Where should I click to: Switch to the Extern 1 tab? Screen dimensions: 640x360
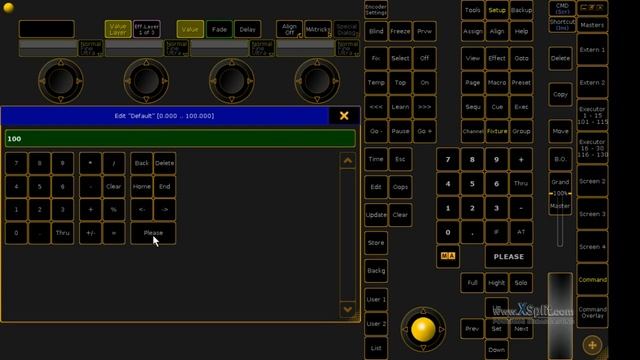click(x=592, y=50)
